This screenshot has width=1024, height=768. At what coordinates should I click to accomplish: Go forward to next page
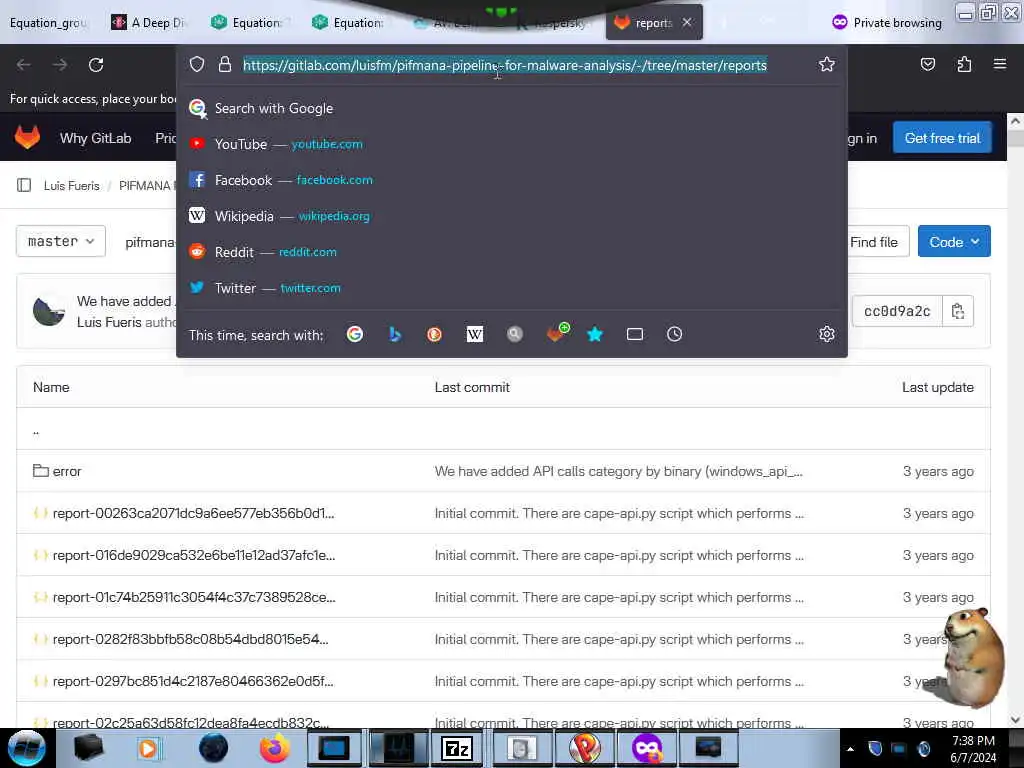59,65
